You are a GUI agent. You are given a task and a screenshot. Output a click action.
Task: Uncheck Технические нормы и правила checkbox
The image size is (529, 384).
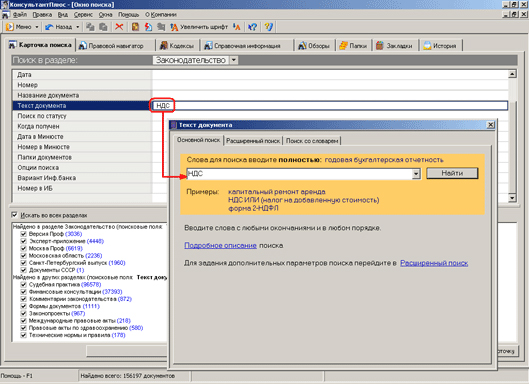pos(23,335)
